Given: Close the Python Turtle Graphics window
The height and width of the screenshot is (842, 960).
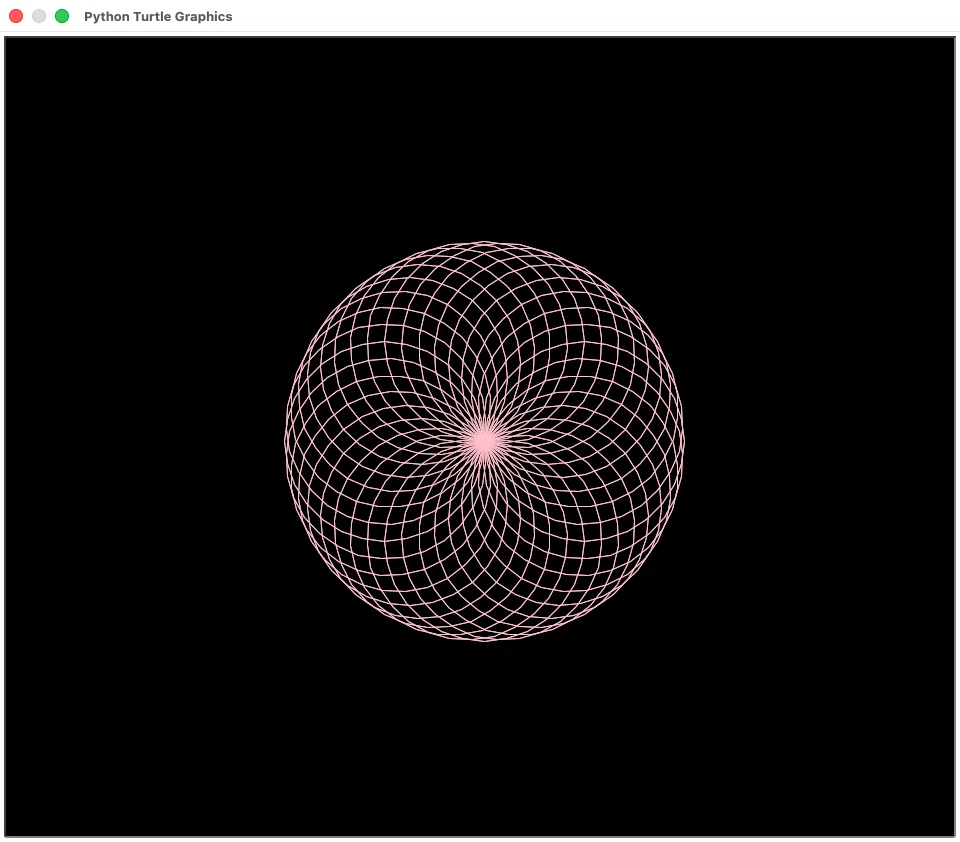Looking at the screenshot, I should click(x=16, y=16).
